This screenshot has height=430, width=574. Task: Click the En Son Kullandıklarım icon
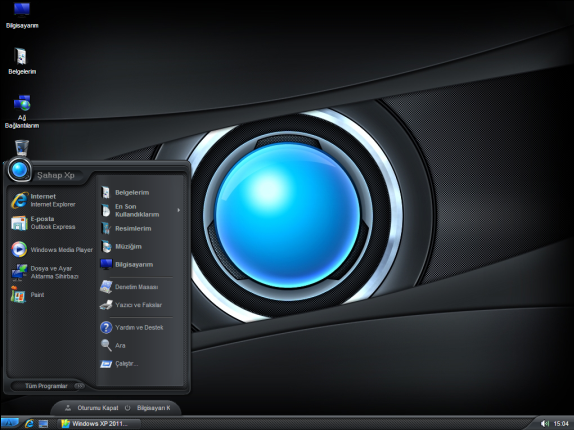coord(106,210)
